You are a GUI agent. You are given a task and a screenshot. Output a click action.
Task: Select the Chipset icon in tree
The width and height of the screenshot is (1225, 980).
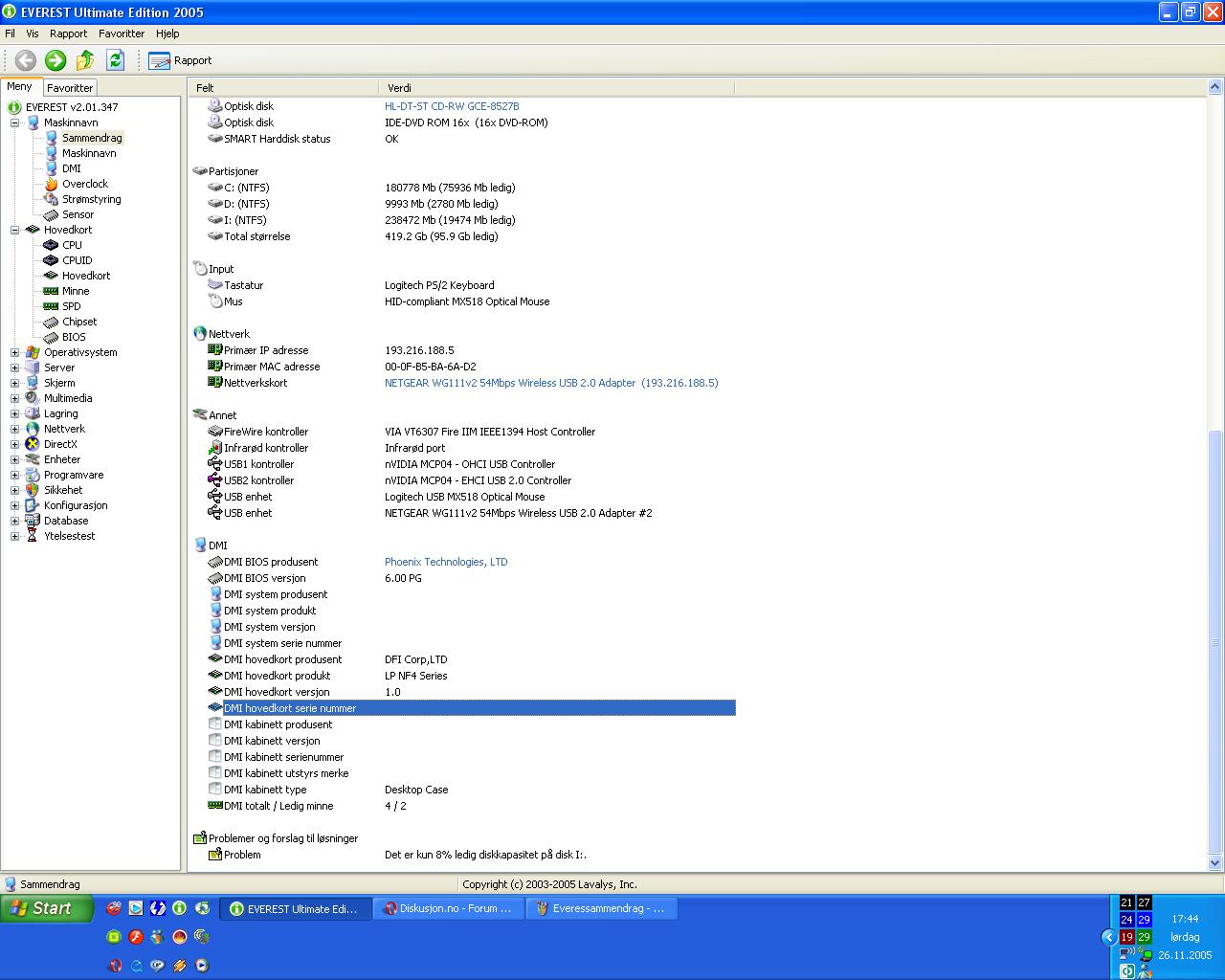[52, 322]
